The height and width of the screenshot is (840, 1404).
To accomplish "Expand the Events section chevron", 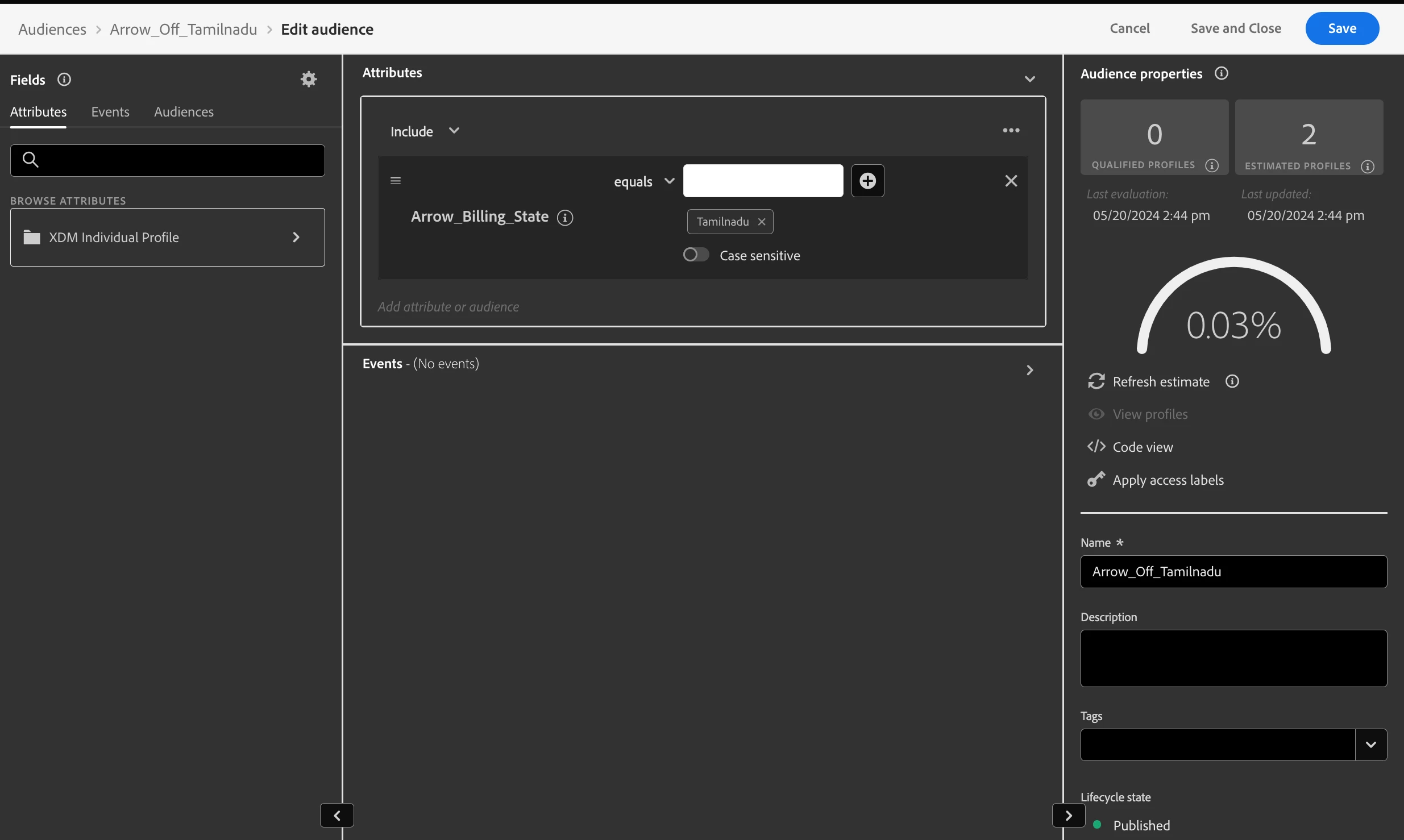I will [1029, 370].
